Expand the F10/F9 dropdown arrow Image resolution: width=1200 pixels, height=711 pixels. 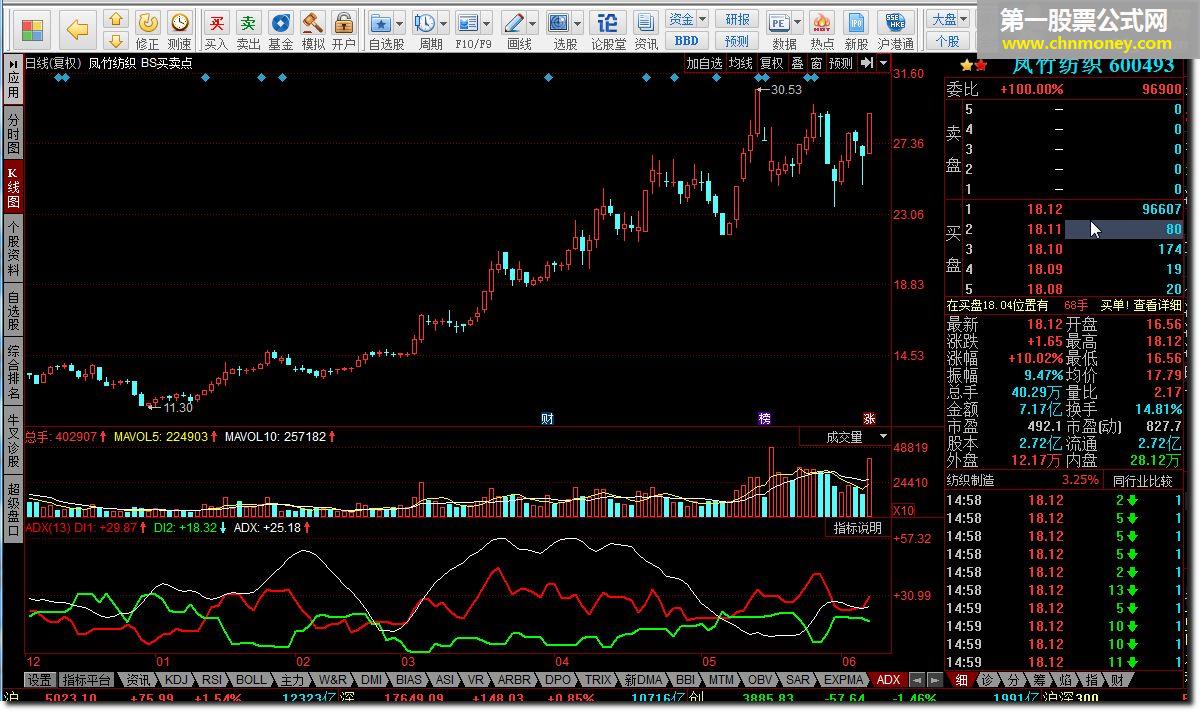(487, 22)
